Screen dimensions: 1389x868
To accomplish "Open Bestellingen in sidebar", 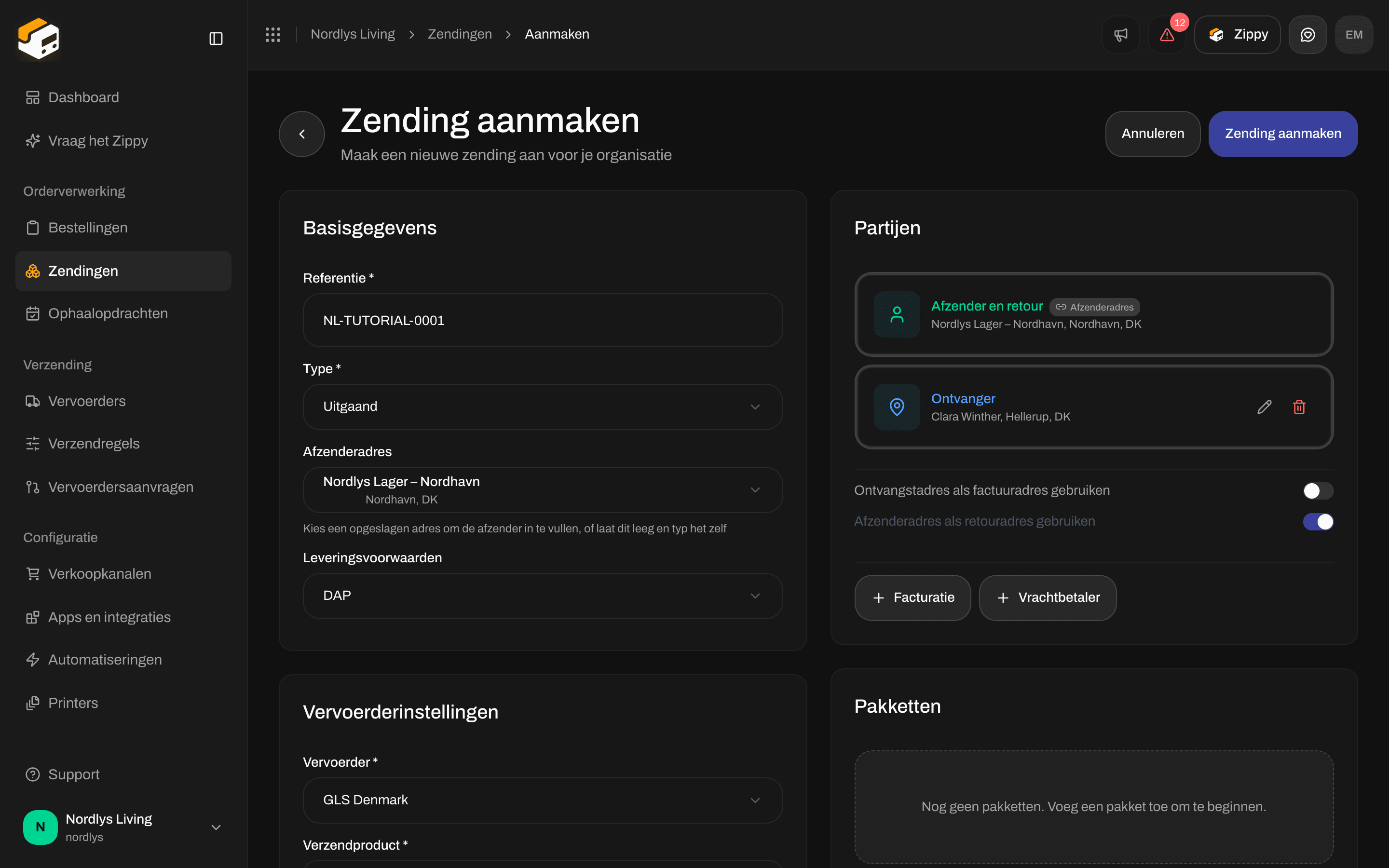I will click(x=123, y=228).
